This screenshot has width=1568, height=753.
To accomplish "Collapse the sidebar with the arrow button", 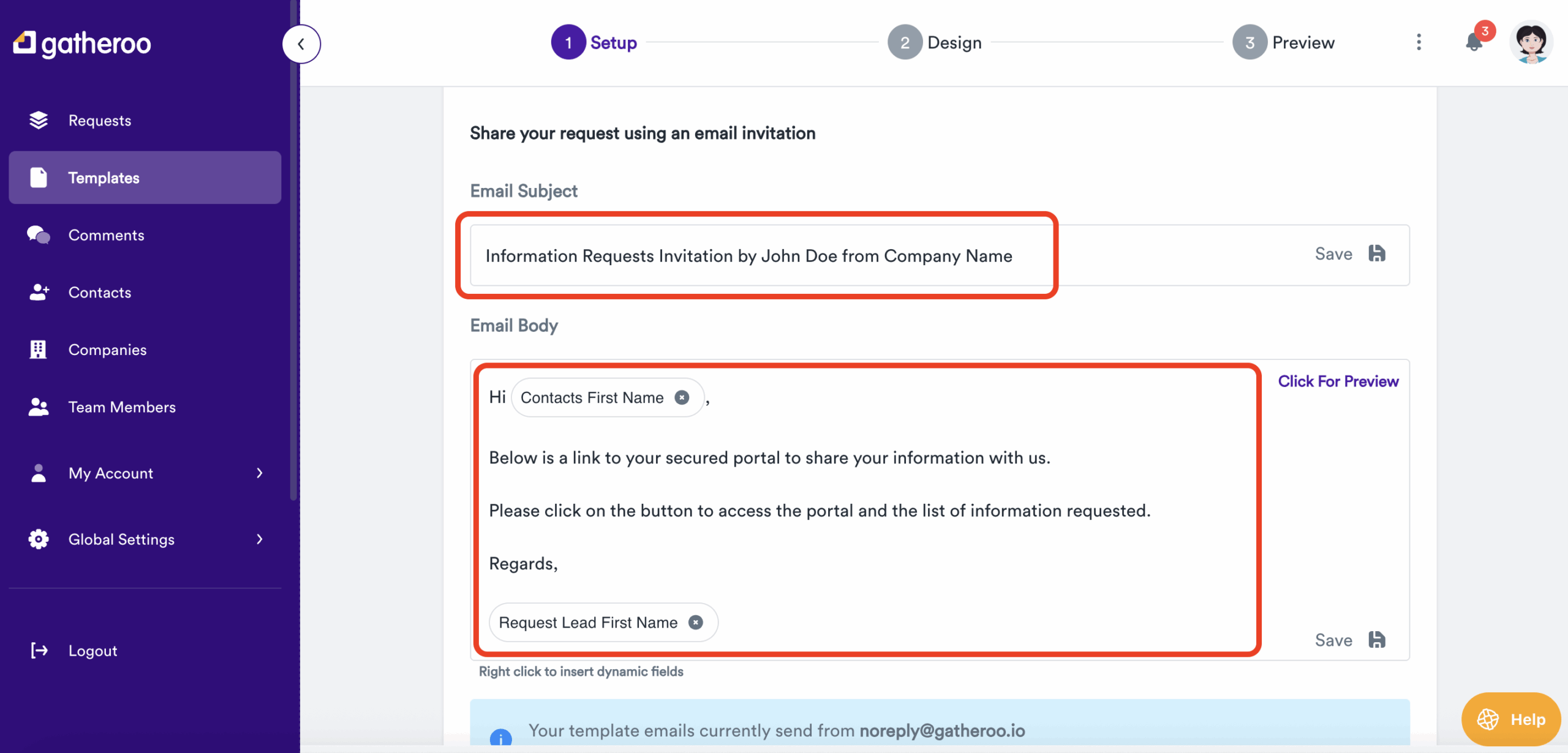I will click(x=301, y=44).
